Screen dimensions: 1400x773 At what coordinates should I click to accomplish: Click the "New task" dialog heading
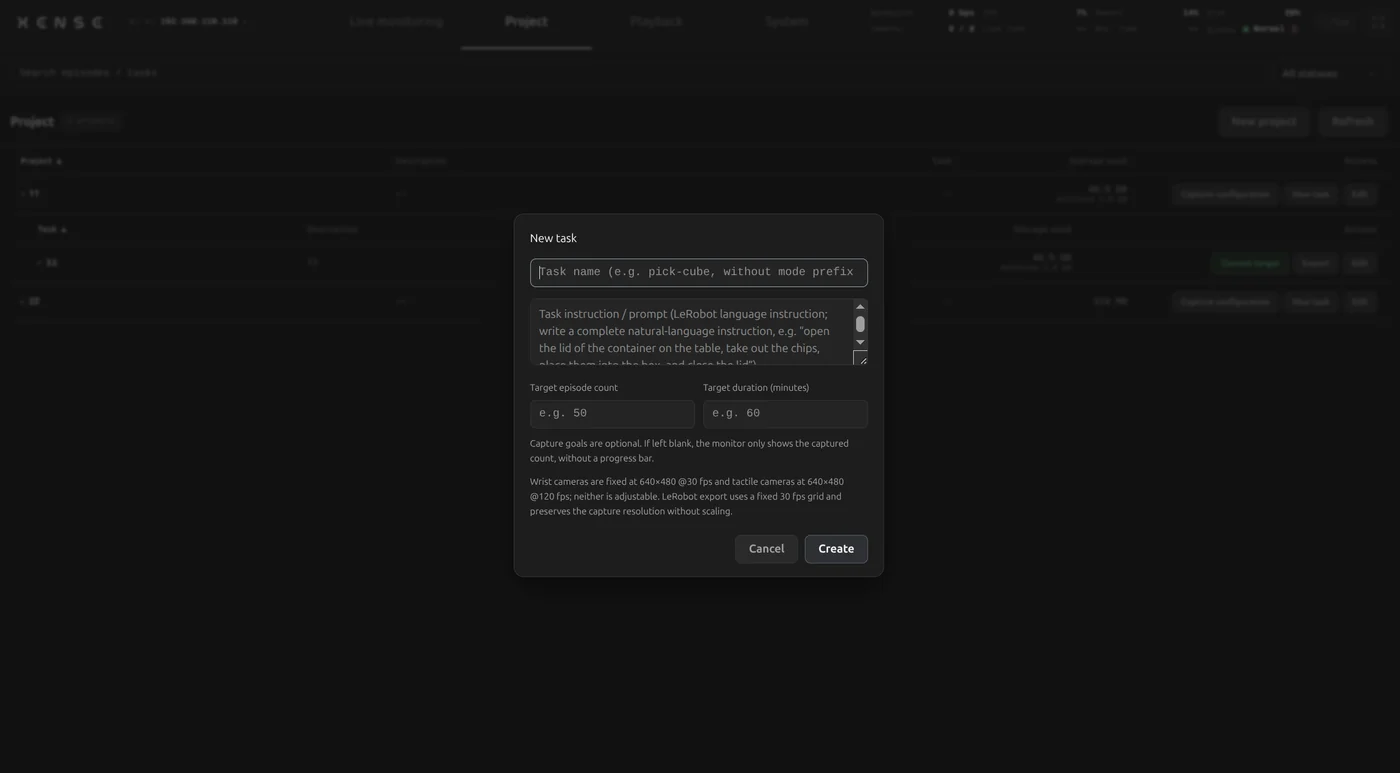tap(553, 238)
